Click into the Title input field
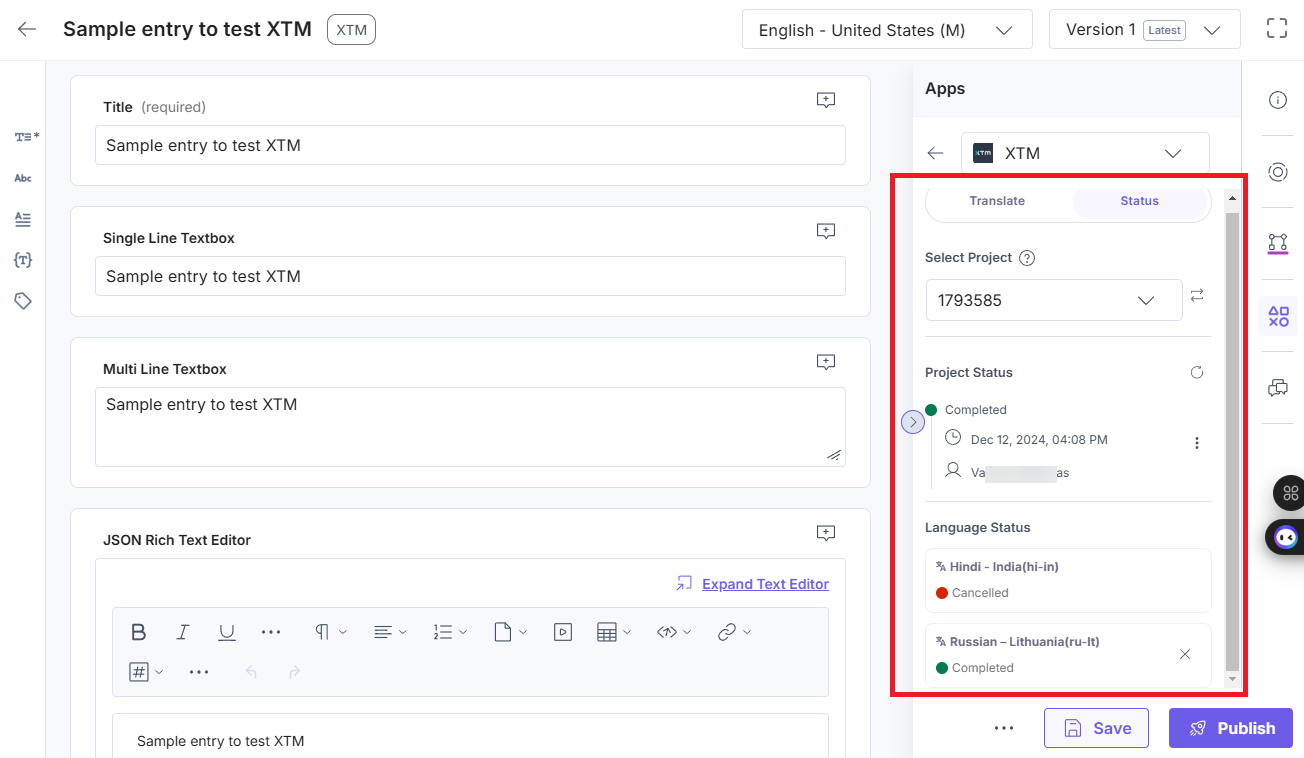1304x758 pixels. coord(470,145)
